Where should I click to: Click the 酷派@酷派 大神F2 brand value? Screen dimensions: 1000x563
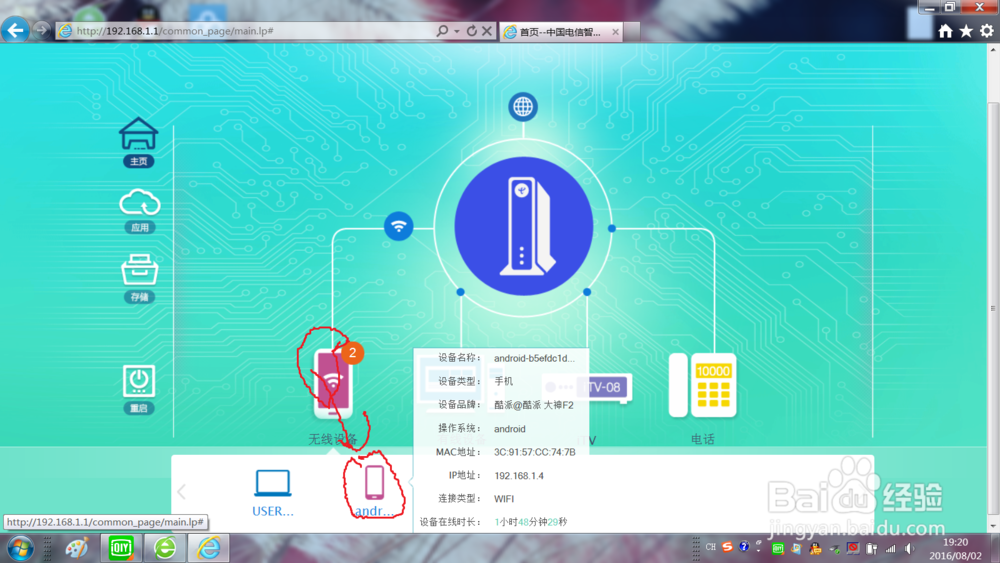click(534, 405)
